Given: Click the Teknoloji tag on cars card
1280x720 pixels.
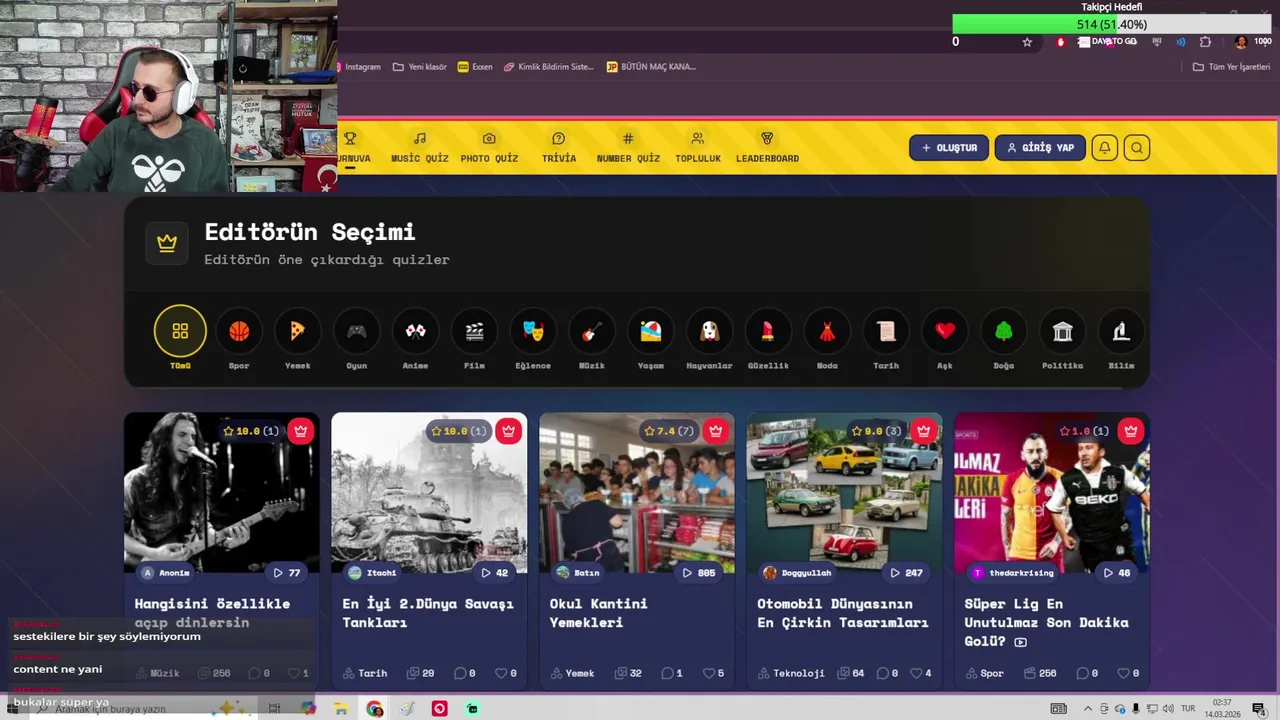Looking at the screenshot, I should [x=791, y=673].
